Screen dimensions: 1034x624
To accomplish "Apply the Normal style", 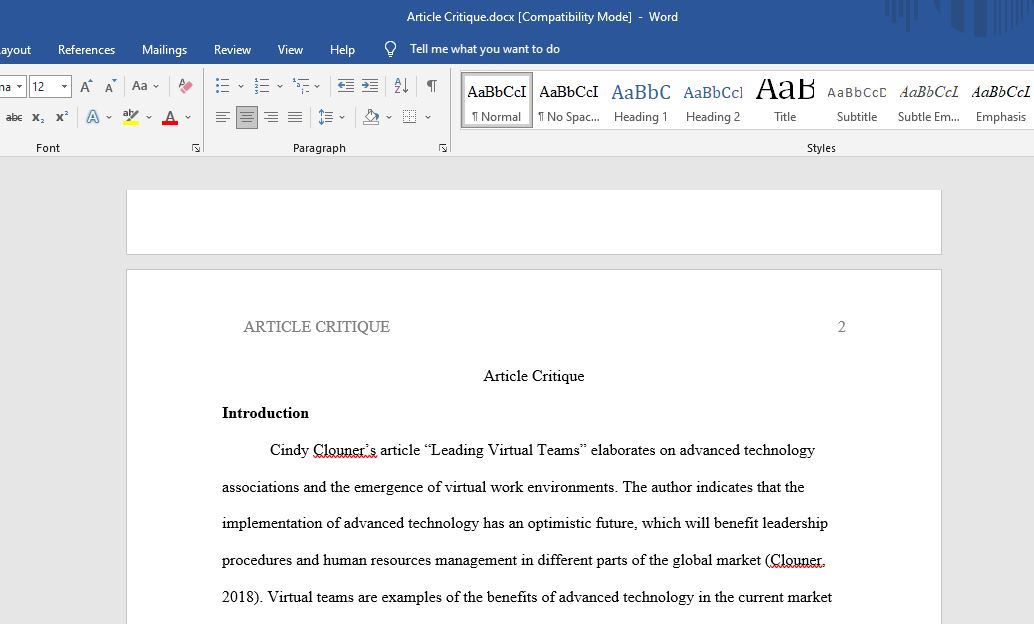I will point(497,100).
